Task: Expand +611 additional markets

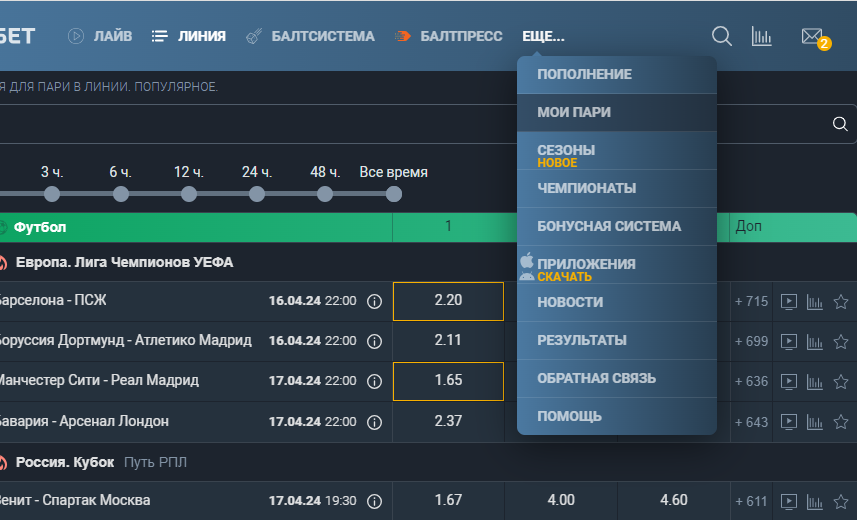Action: 751,501
